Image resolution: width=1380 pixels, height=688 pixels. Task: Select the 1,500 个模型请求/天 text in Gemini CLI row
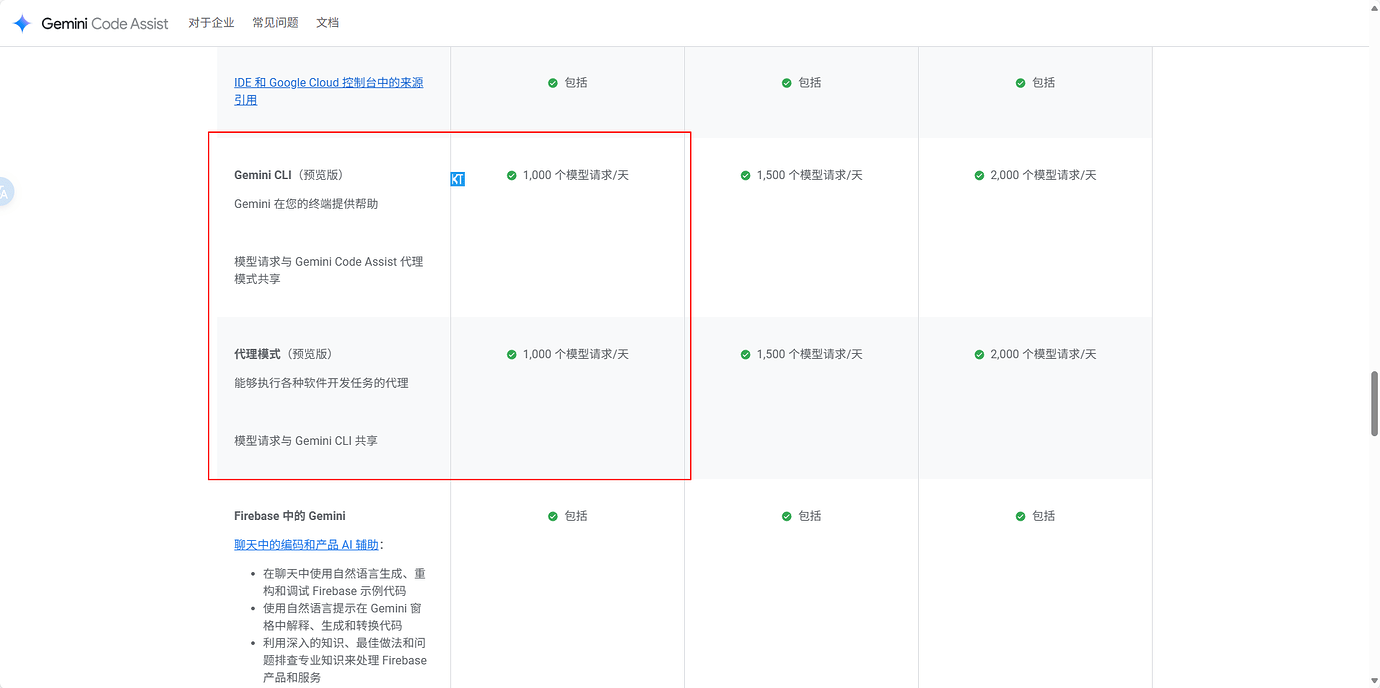810,175
